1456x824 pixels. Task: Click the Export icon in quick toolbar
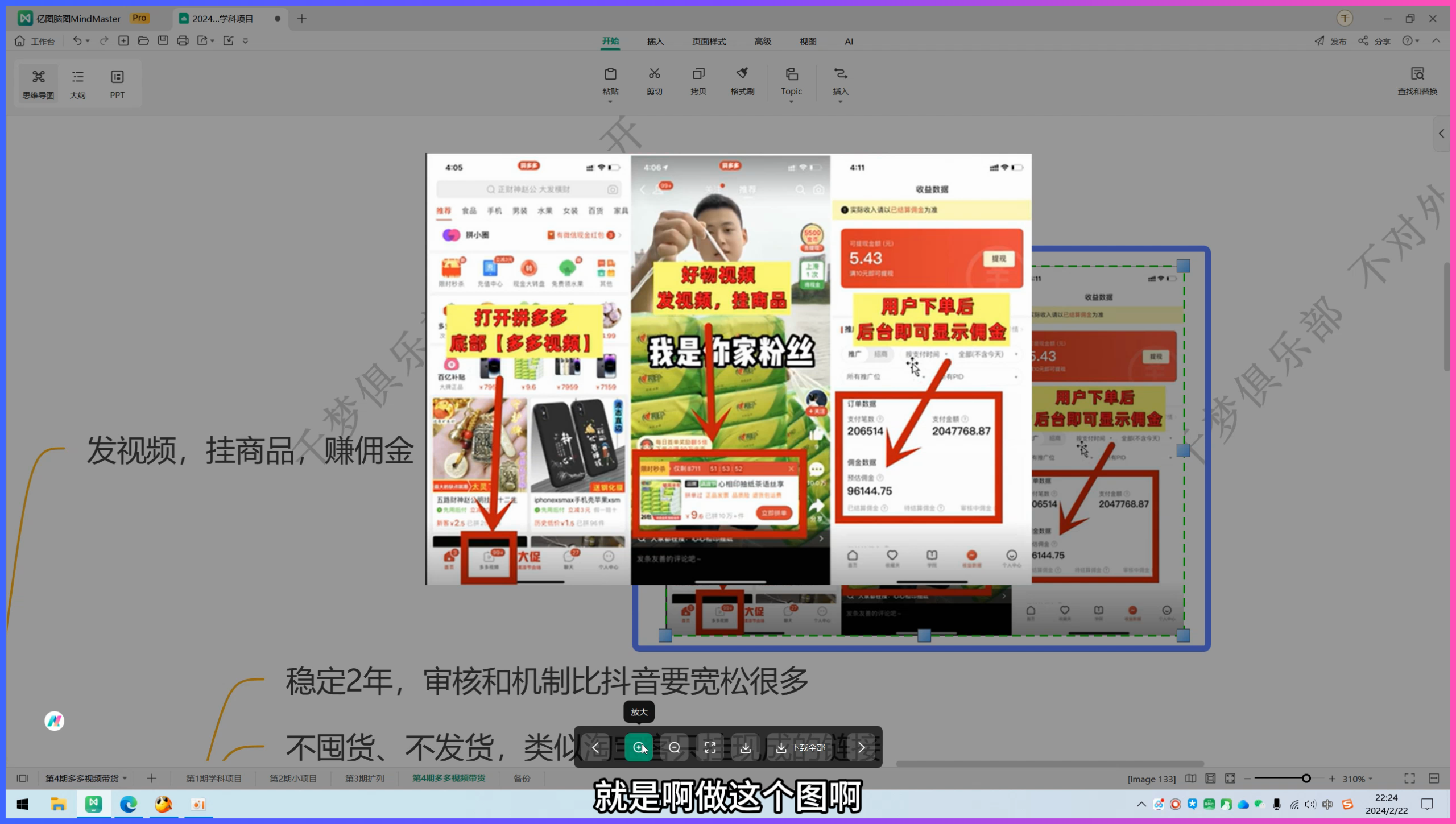(202, 40)
